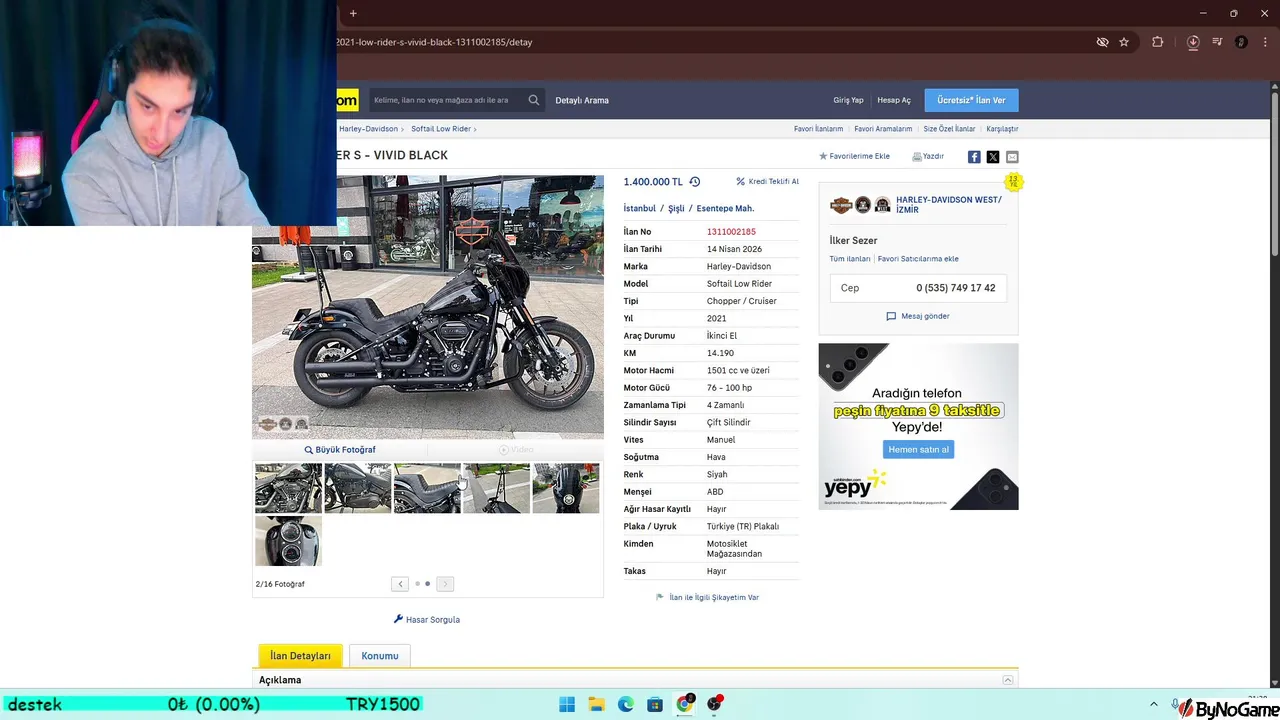Open Windows Start menu
This screenshot has height=720, width=1280.
[567, 704]
